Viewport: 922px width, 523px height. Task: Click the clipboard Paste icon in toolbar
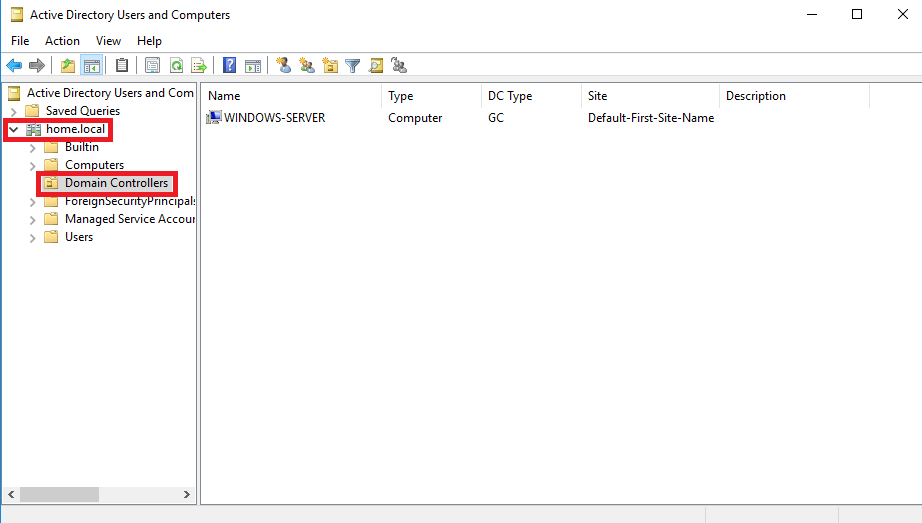pos(122,65)
